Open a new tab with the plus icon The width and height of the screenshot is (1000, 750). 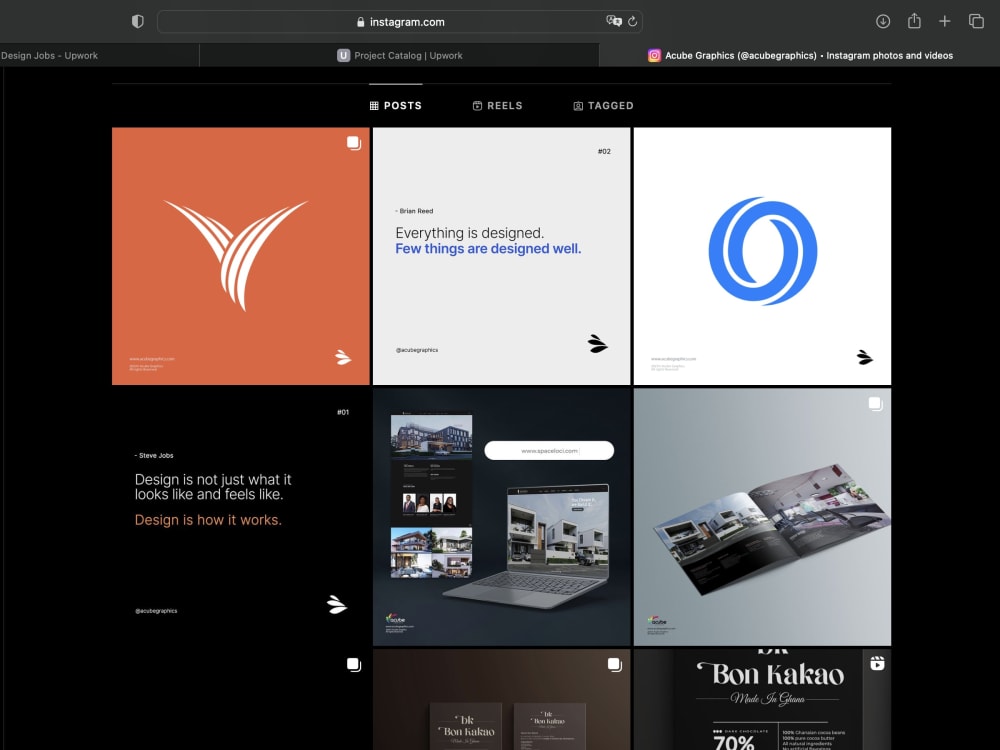(945, 21)
